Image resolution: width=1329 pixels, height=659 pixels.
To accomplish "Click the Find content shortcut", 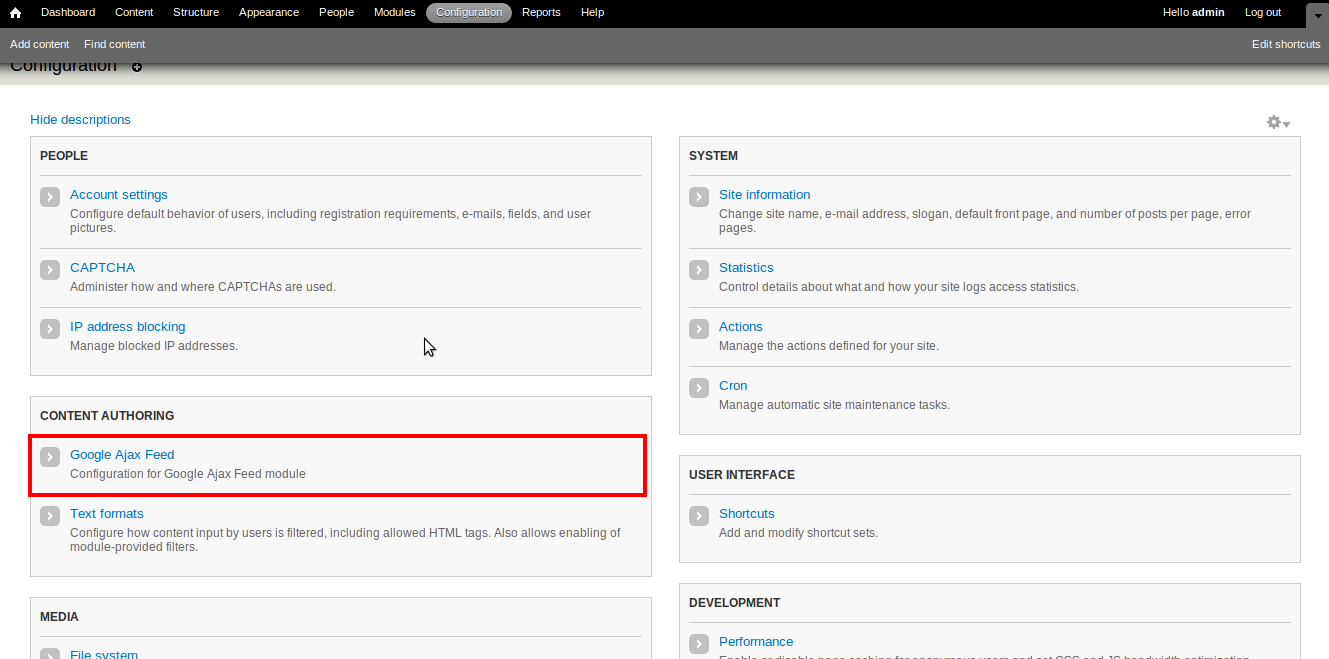I will point(115,44).
